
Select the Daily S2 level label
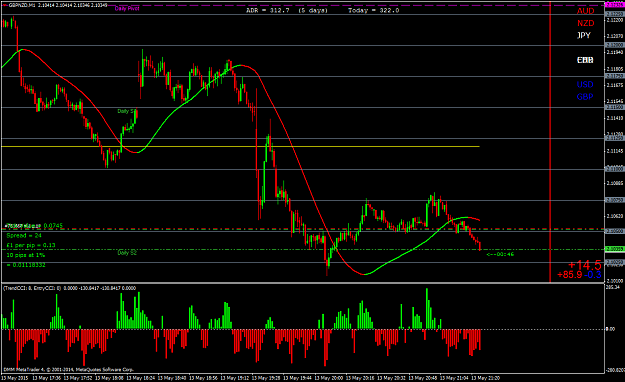coord(127,253)
